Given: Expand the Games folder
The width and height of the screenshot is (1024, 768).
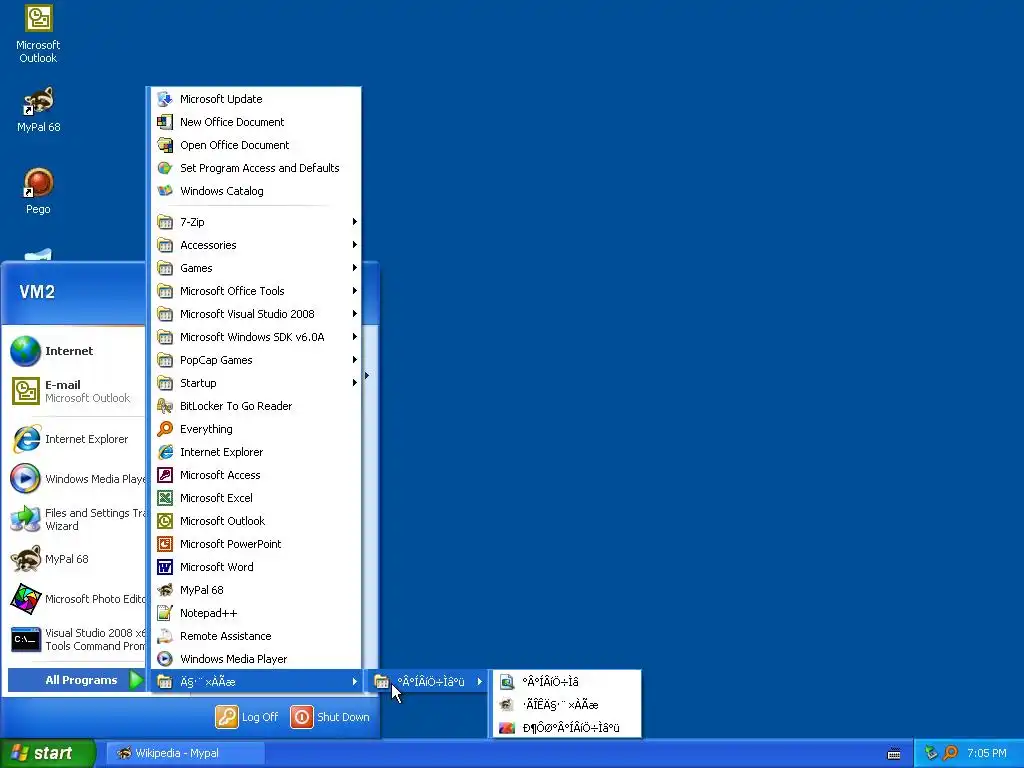Looking at the screenshot, I should (x=256, y=268).
